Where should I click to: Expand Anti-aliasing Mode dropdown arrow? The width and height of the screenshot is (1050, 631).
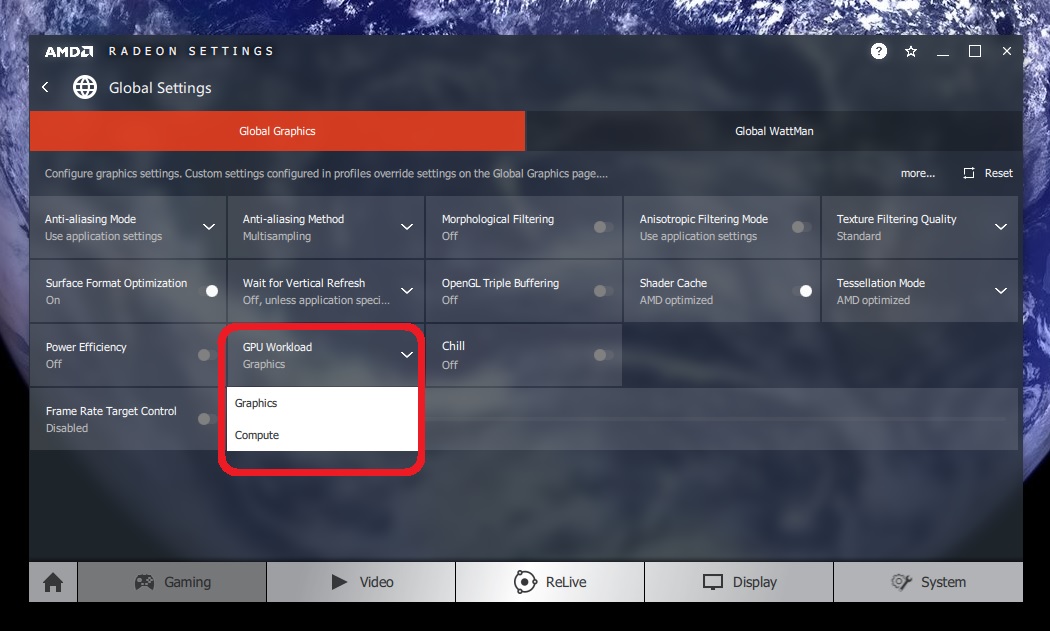pos(209,227)
